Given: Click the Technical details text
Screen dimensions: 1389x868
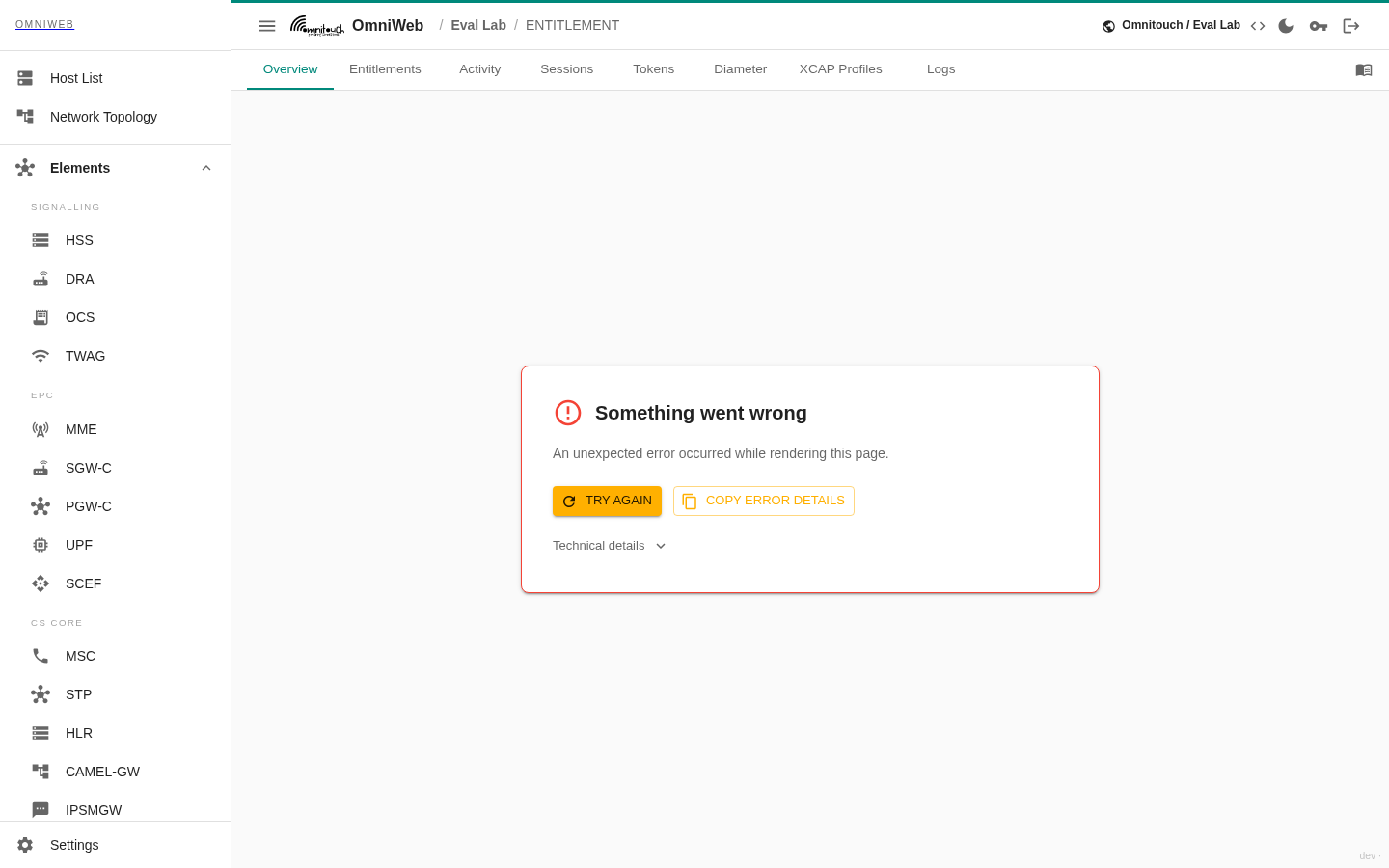Looking at the screenshot, I should pyautogui.click(x=598, y=546).
